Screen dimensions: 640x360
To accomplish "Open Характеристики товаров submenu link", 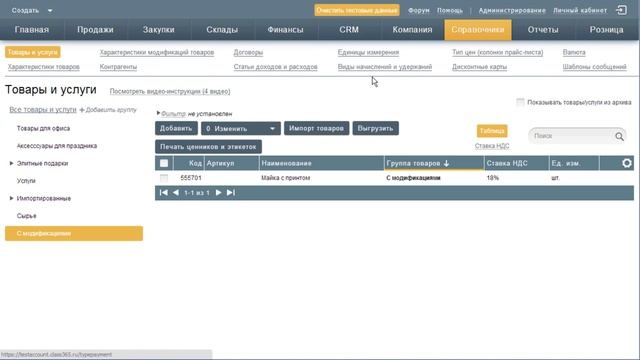I will (x=44, y=67).
